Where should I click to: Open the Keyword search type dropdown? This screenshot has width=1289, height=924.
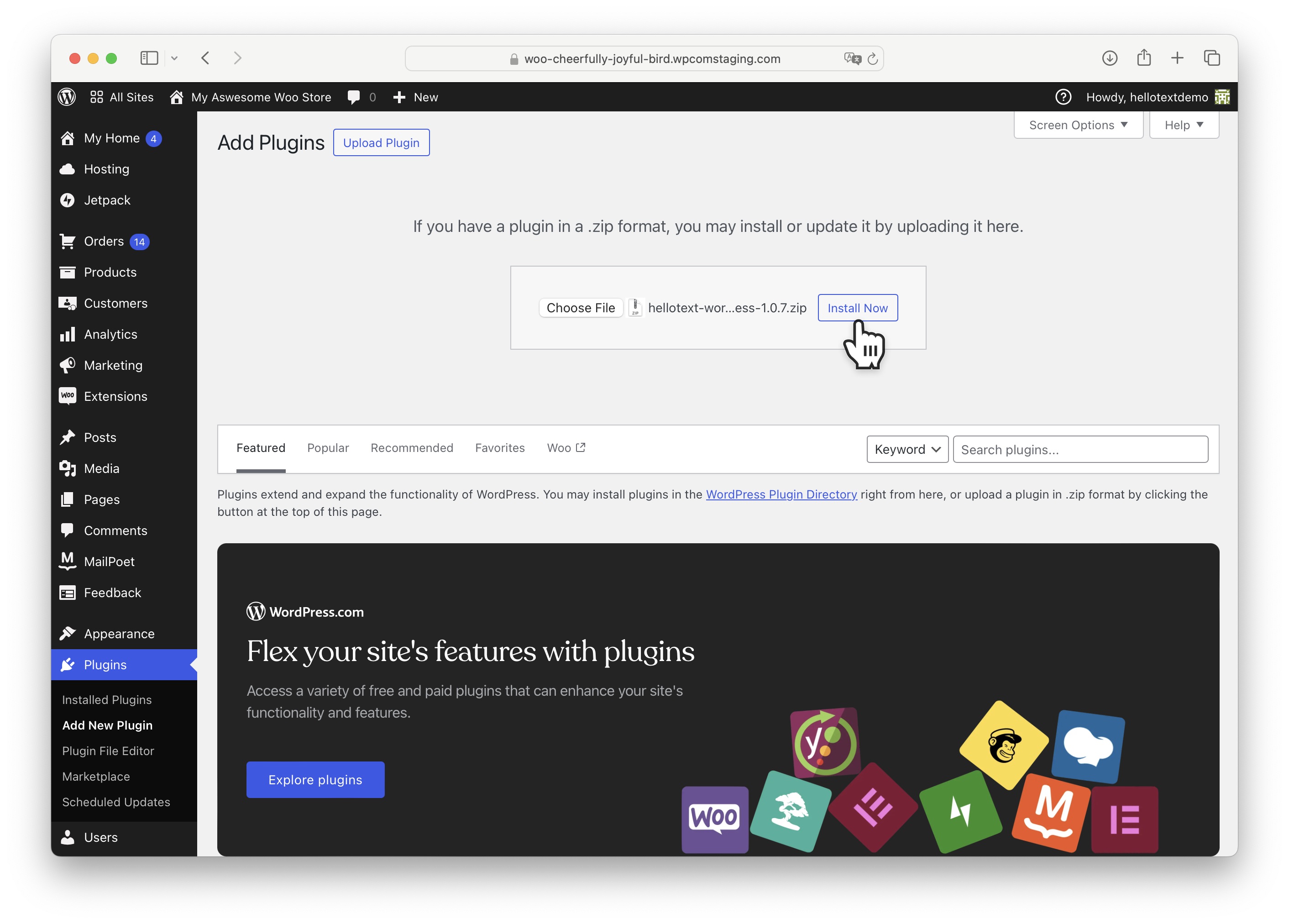tap(907, 450)
